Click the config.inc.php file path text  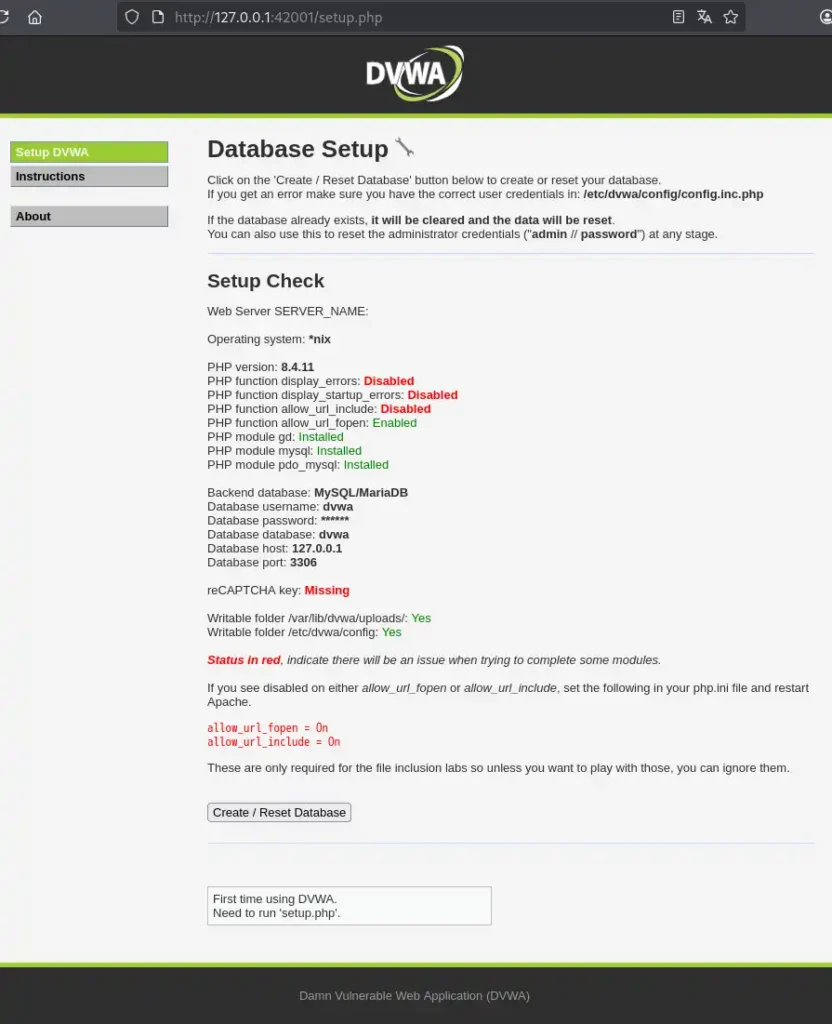673,194
